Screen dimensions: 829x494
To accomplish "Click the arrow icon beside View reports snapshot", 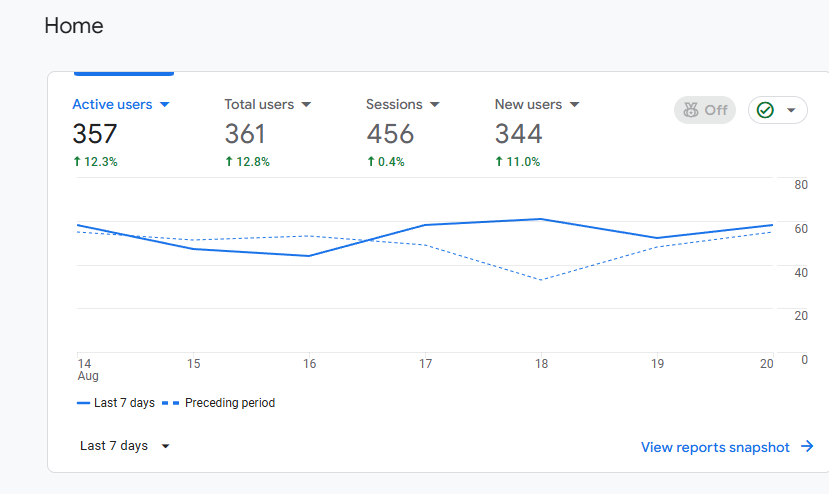I will click(807, 446).
